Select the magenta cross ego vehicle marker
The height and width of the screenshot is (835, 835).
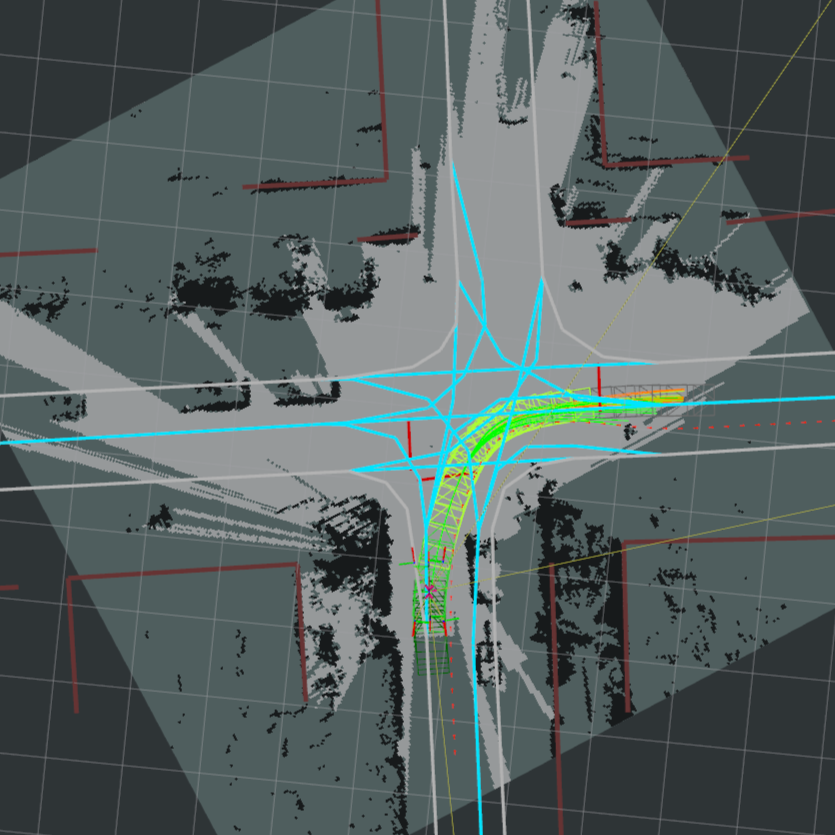(x=429, y=591)
